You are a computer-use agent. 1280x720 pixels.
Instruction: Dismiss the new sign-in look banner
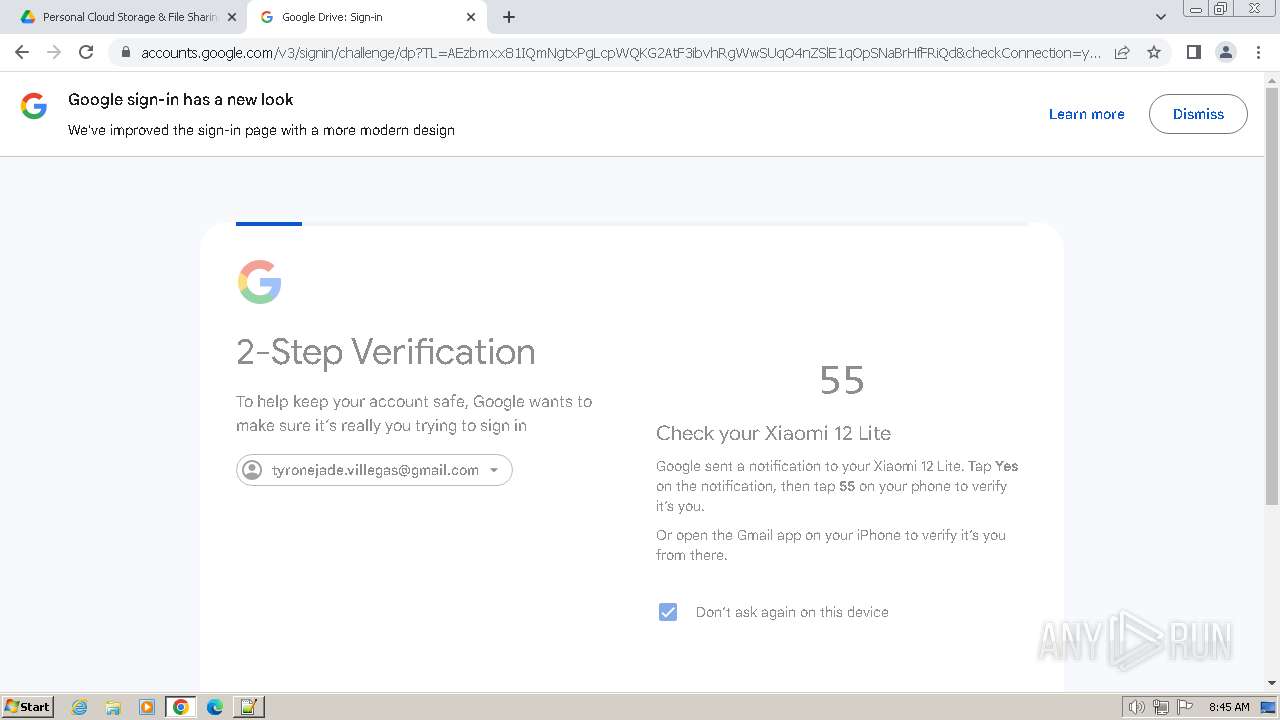[x=1198, y=114]
